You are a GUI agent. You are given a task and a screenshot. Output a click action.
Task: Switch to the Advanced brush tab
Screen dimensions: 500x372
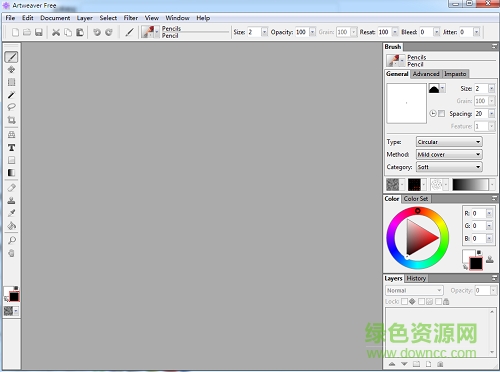coord(426,74)
